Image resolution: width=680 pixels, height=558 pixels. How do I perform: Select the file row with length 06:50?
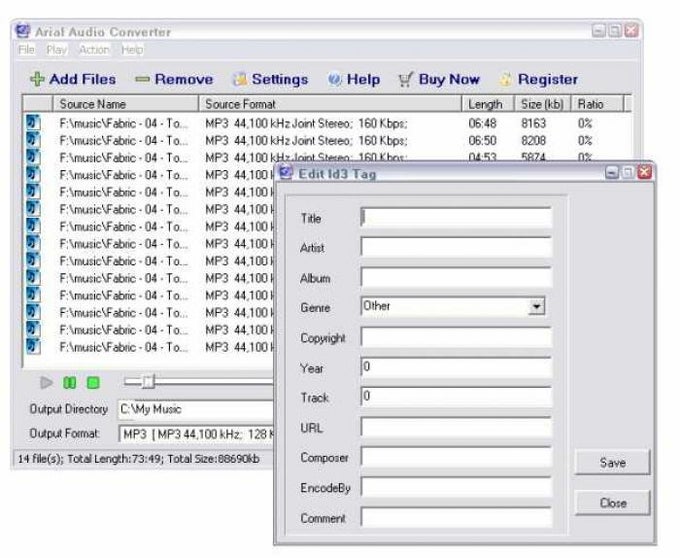pyautogui.click(x=326, y=141)
